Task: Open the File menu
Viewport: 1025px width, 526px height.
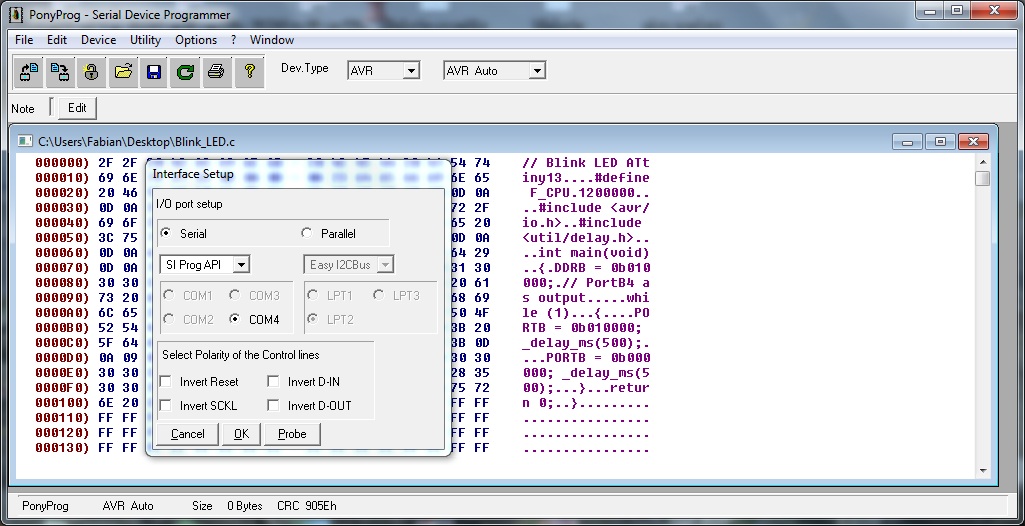Action: point(24,40)
